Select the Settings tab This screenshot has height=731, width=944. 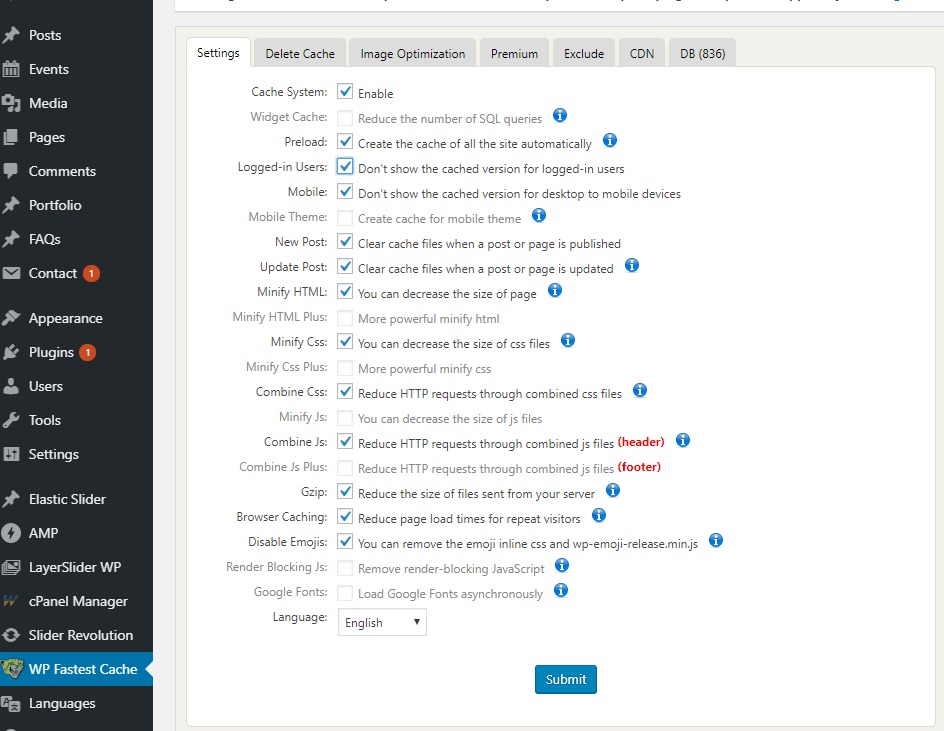[x=218, y=53]
